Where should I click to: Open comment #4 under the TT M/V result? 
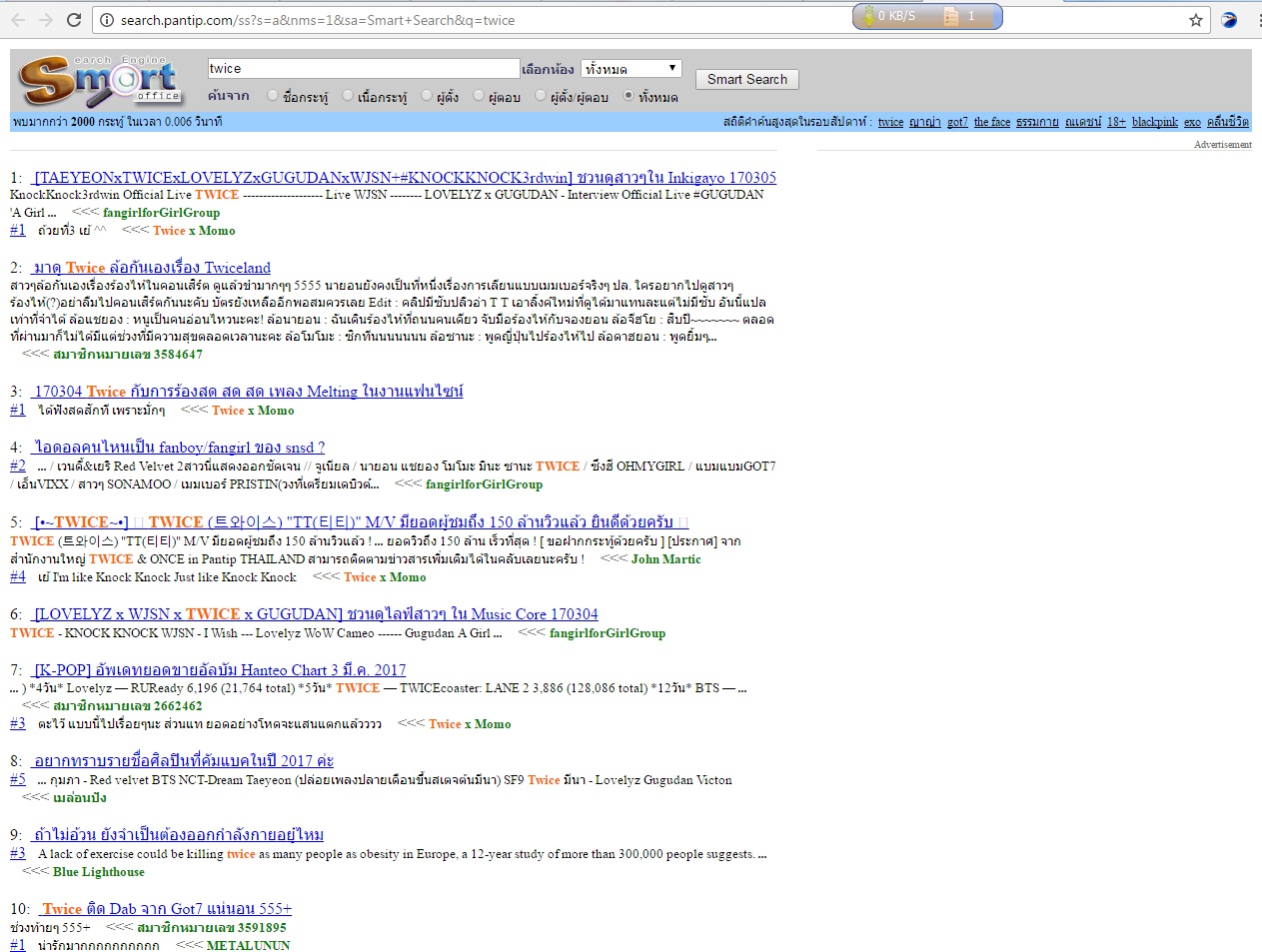pos(18,576)
